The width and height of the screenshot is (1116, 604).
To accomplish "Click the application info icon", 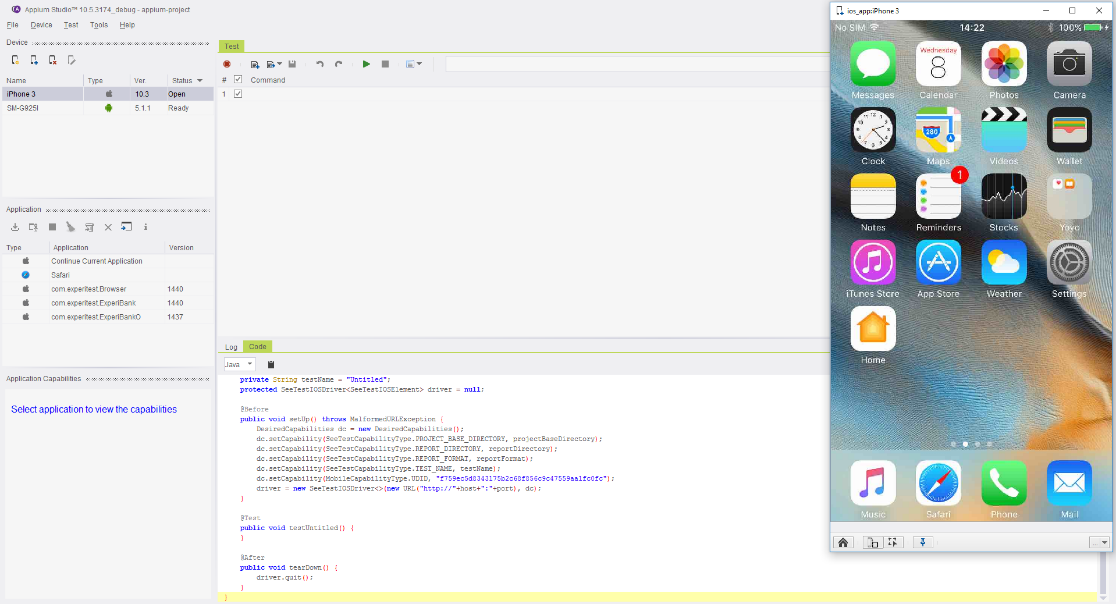I will pos(146,227).
